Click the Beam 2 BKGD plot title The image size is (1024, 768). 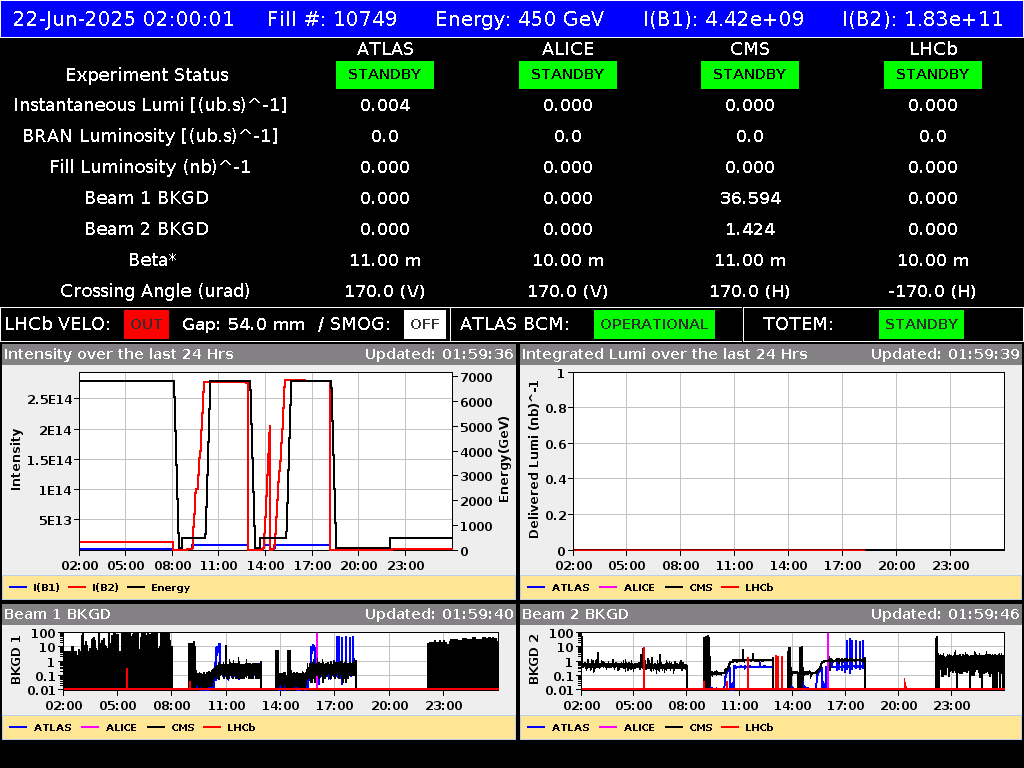(575, 615)
